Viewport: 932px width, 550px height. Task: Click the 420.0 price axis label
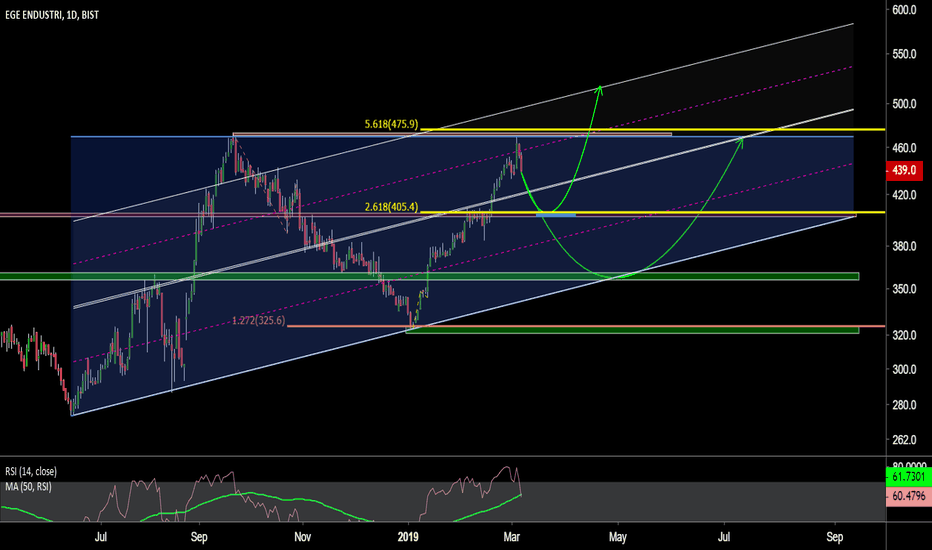coord(904,195)
